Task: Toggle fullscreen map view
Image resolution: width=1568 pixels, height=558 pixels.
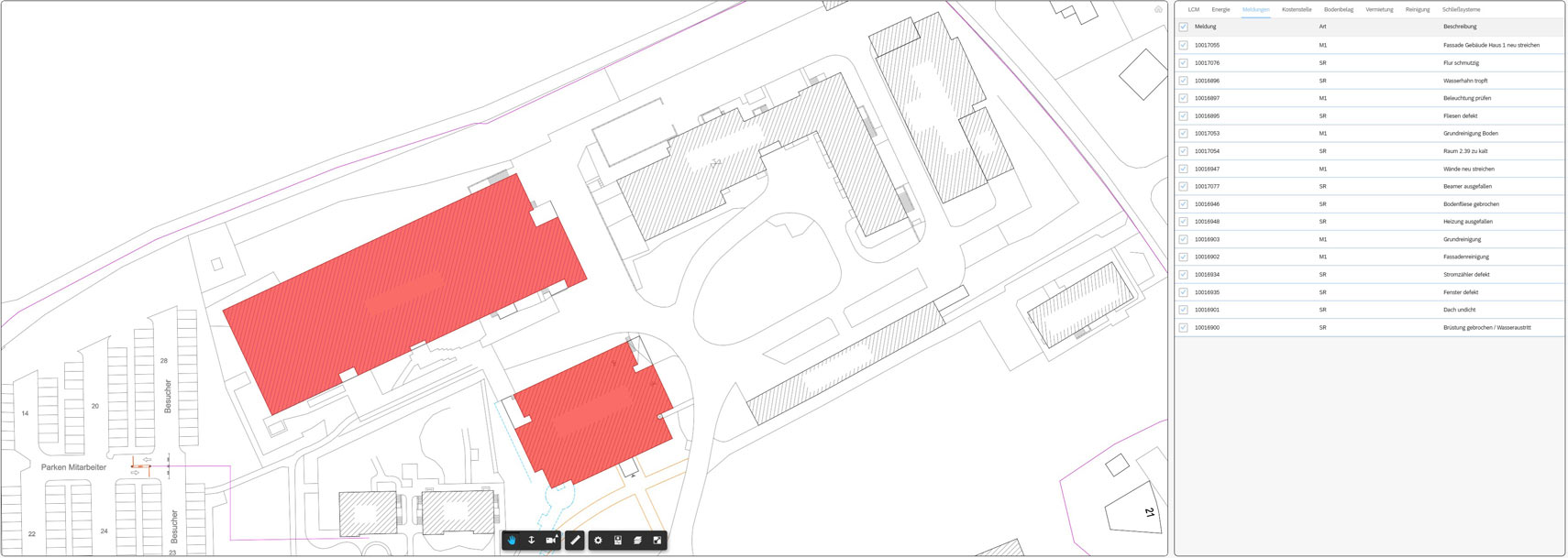Action: tap(657, 541)
